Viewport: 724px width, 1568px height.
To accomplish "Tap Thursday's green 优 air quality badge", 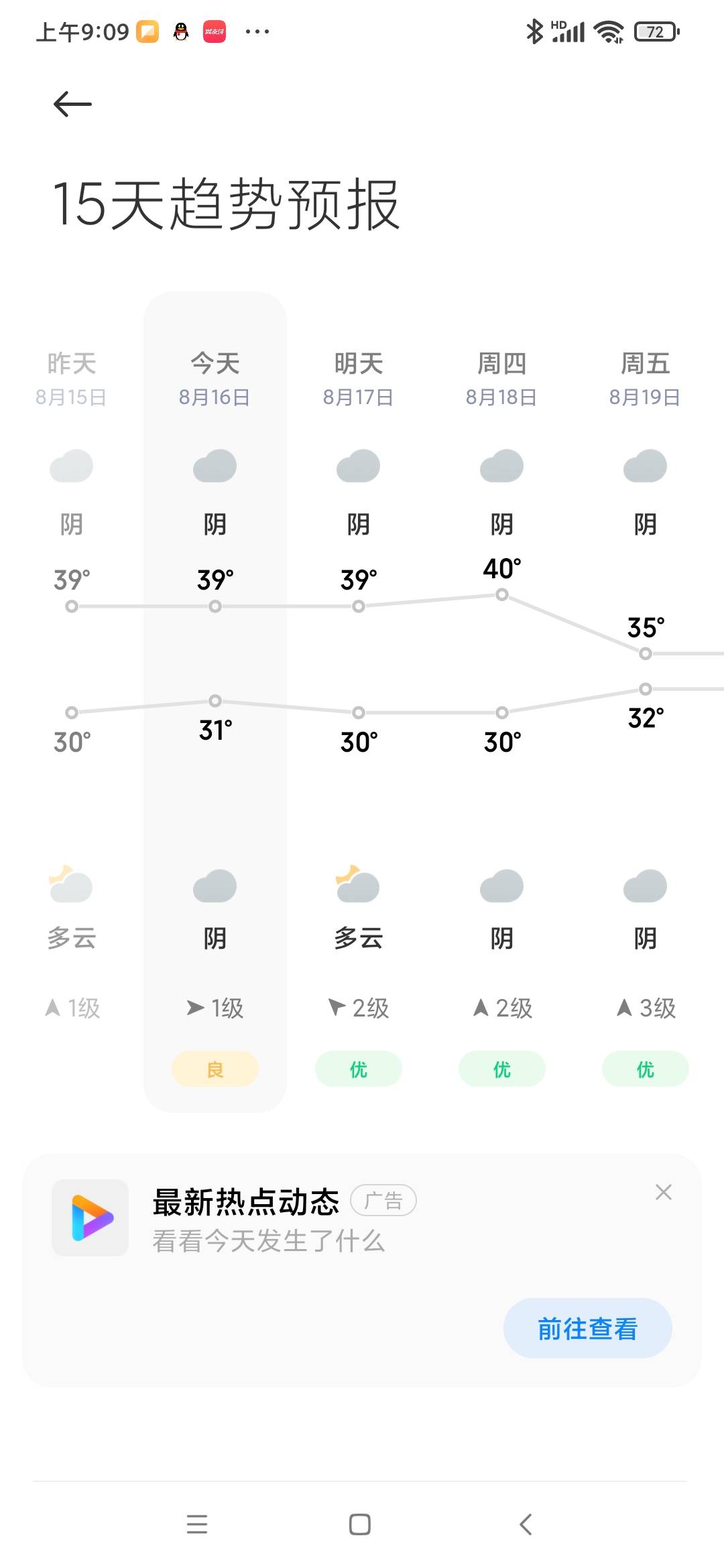I will (501, 1069).
